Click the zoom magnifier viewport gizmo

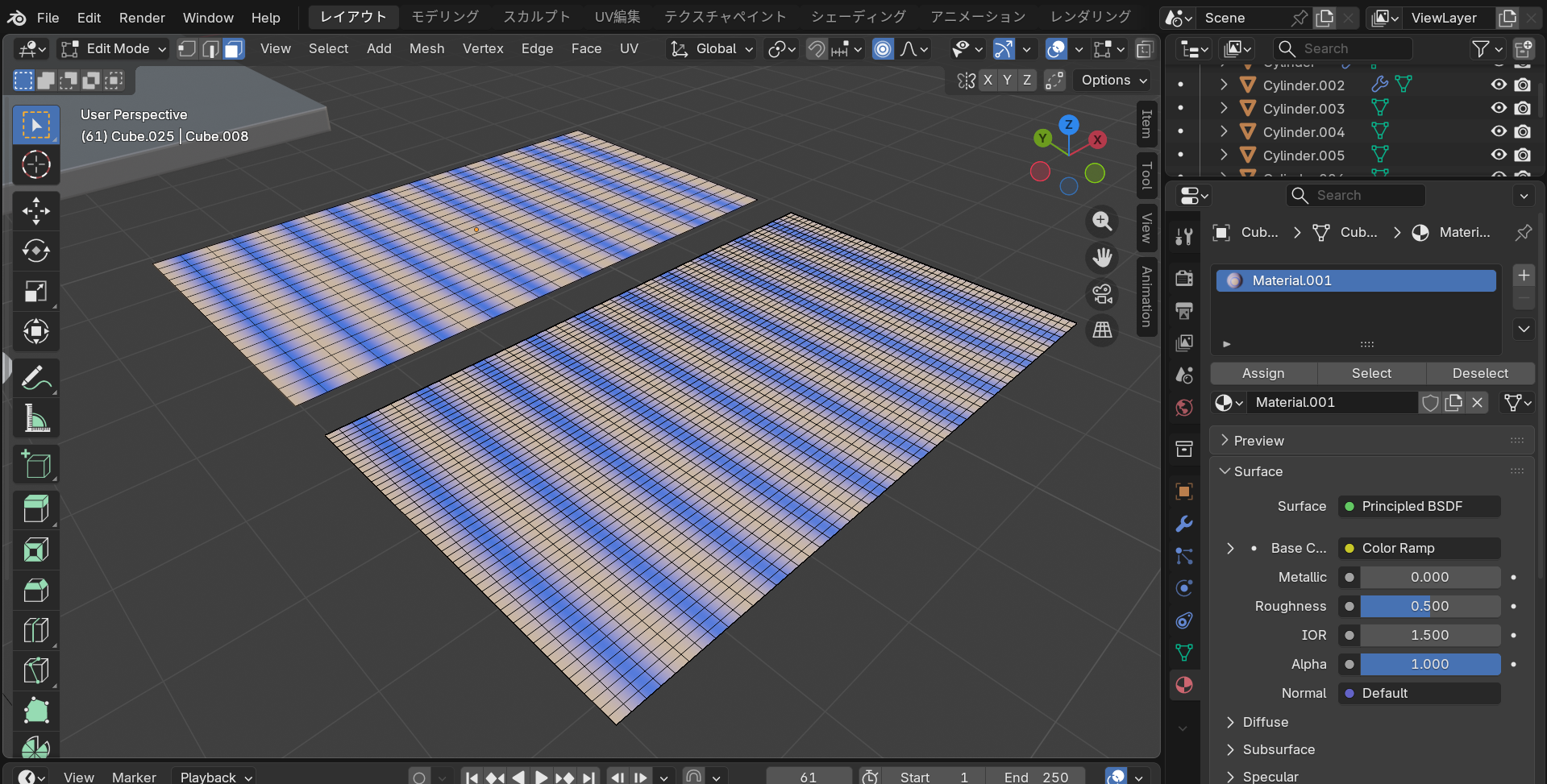1102,221
